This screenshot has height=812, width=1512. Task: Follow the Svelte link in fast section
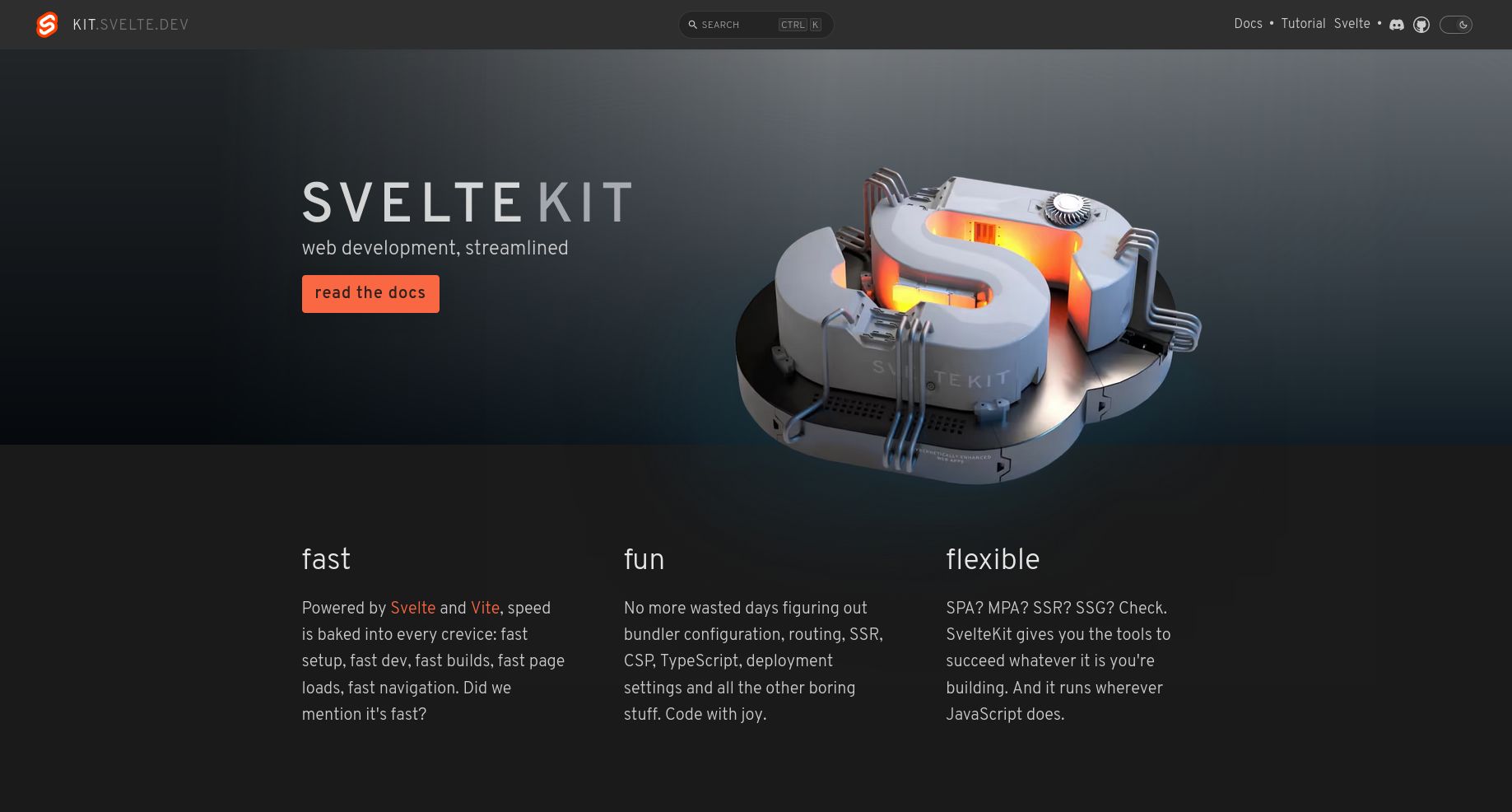tap(413, 609)
